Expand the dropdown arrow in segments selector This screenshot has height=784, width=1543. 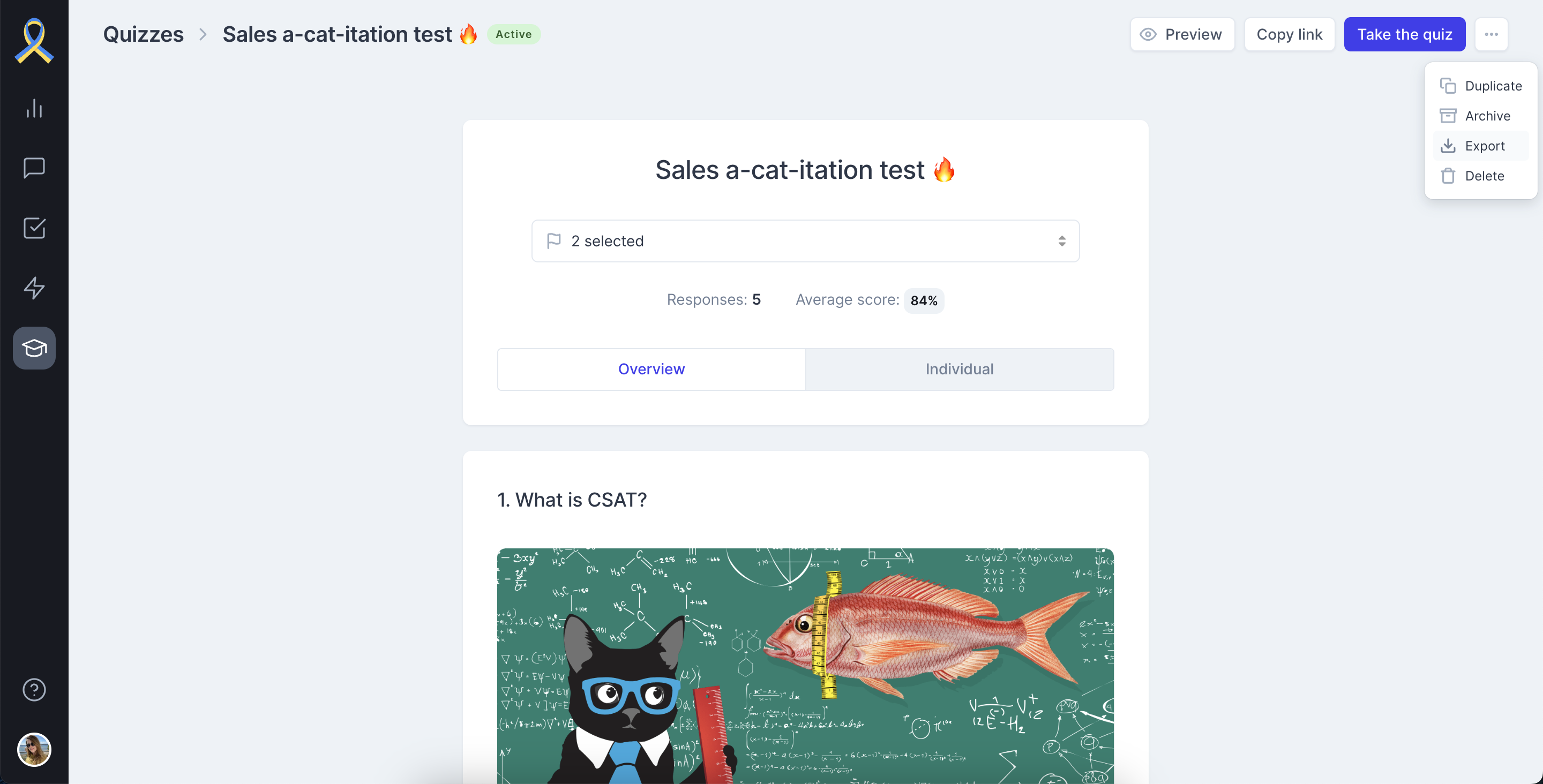[1062, 240]
